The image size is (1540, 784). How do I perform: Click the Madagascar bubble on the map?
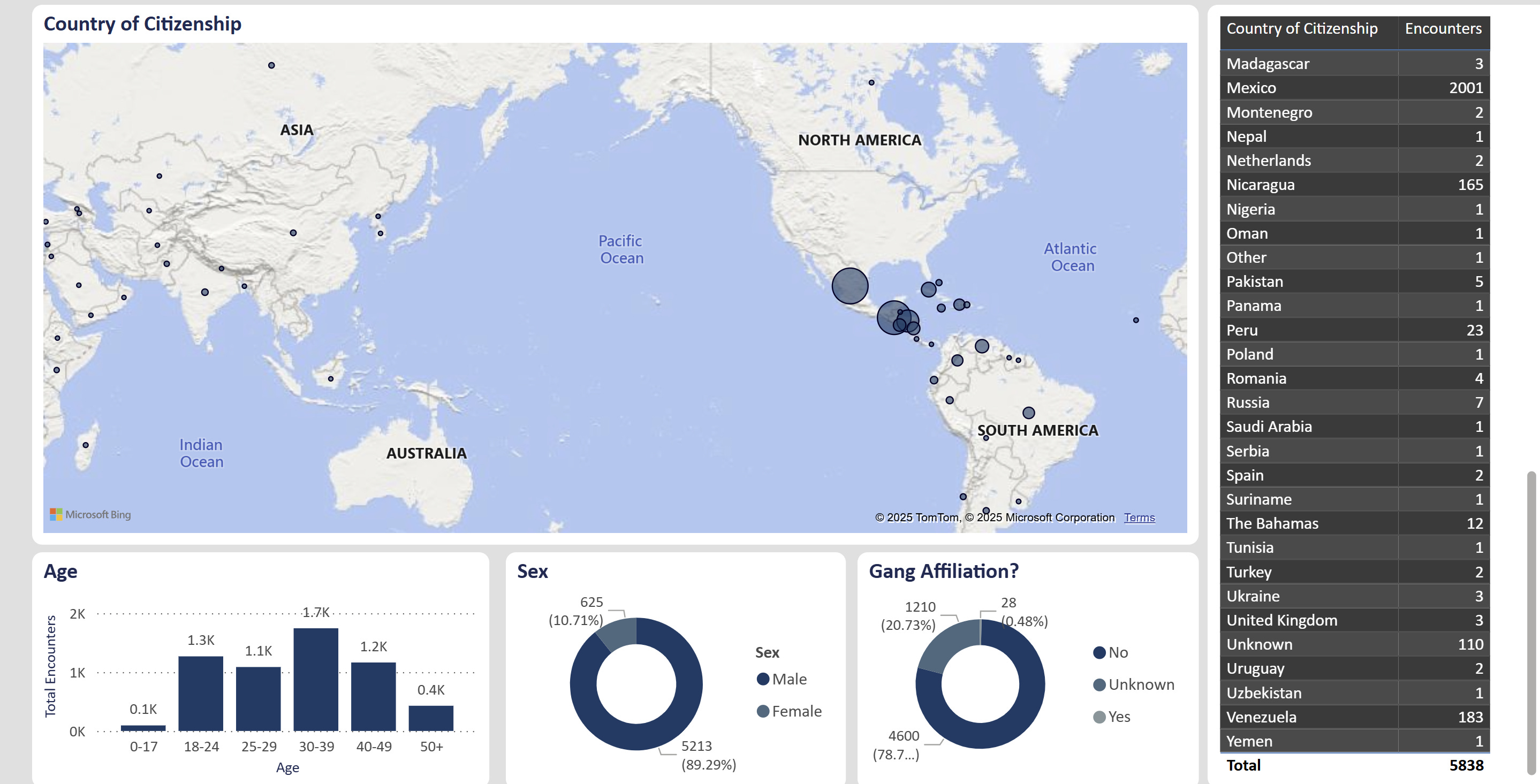tap(86, 445)
